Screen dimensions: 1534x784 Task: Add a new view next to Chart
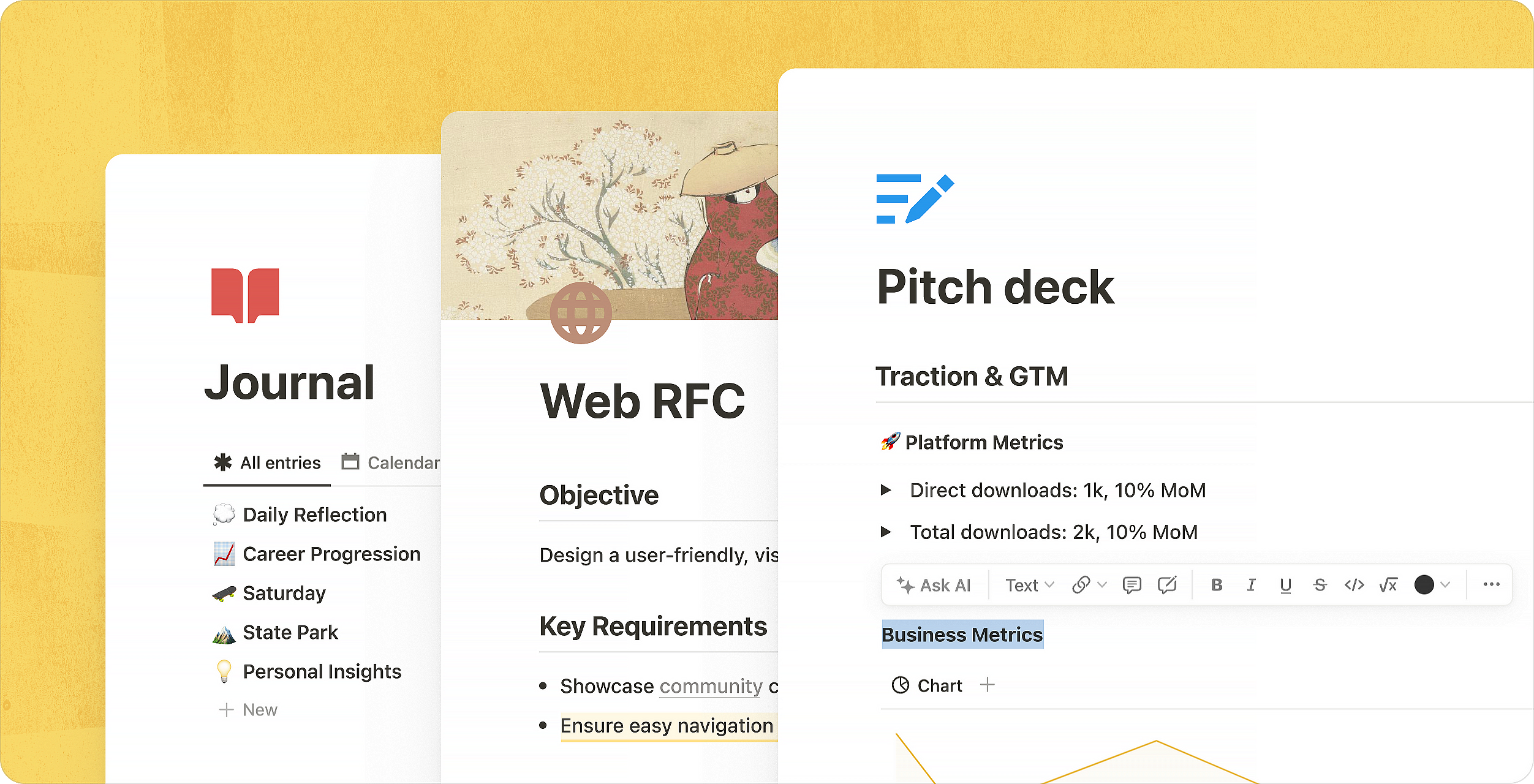[x=988, y=685]
